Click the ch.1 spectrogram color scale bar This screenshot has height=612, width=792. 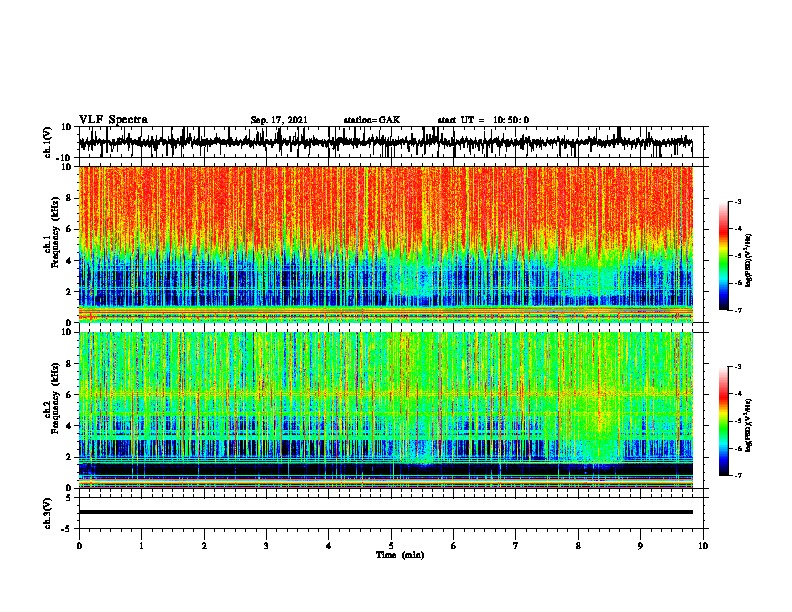(x=724, y=256)
